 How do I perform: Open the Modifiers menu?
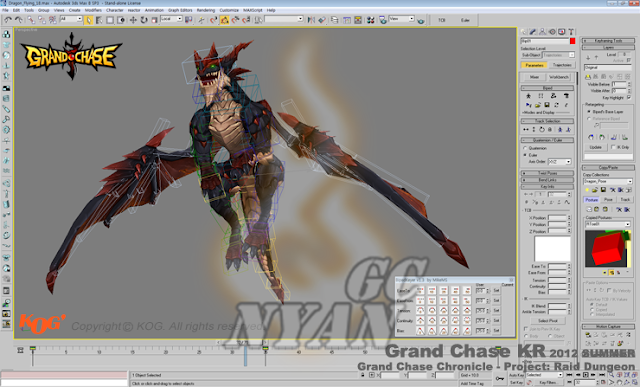click(93, 10)
